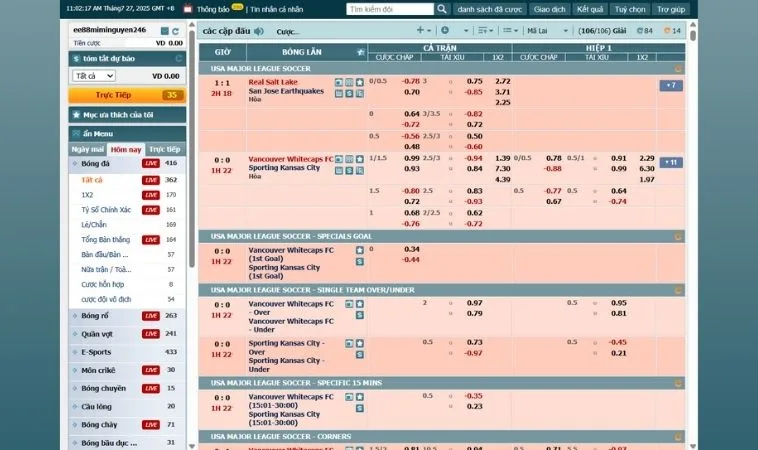Click the refresh counter showing 84
Viewport: 758px width, 450px height.
[x=646, y=31]
